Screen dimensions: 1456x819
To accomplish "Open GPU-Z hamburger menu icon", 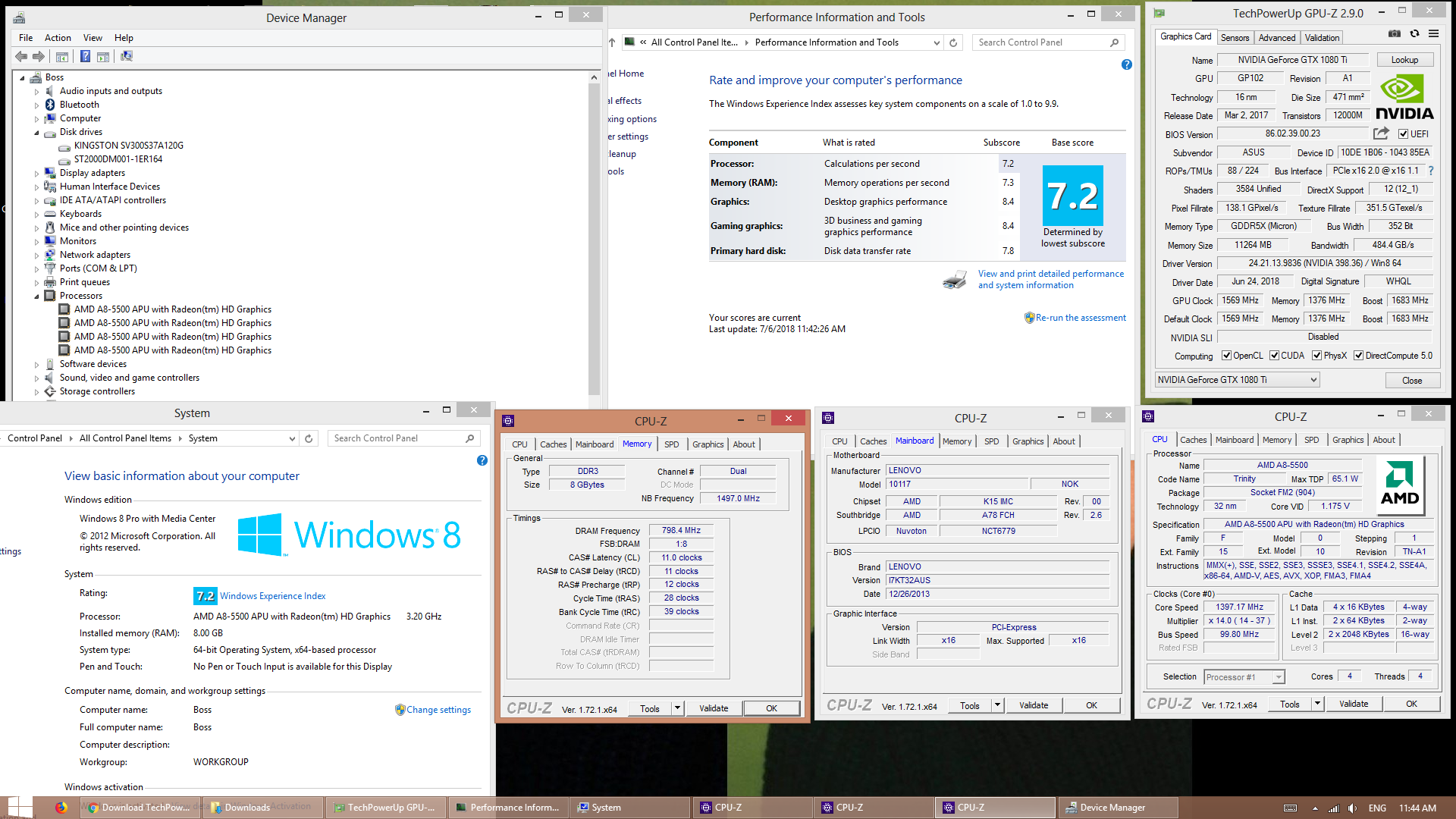I will [1433, 33].
